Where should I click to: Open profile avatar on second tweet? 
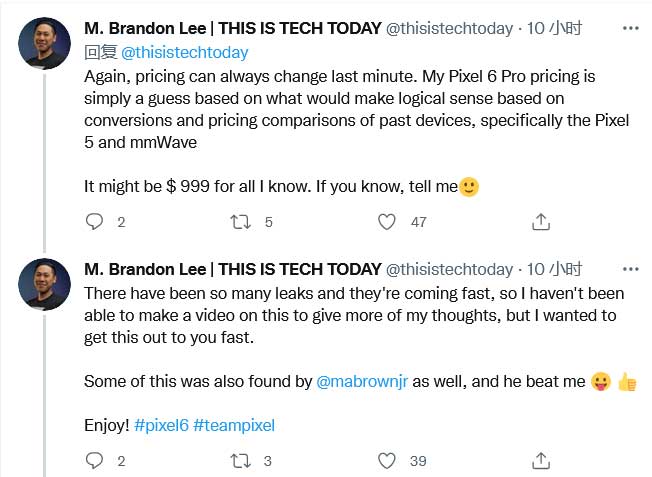pyautogui.click(x=44, y=284)
